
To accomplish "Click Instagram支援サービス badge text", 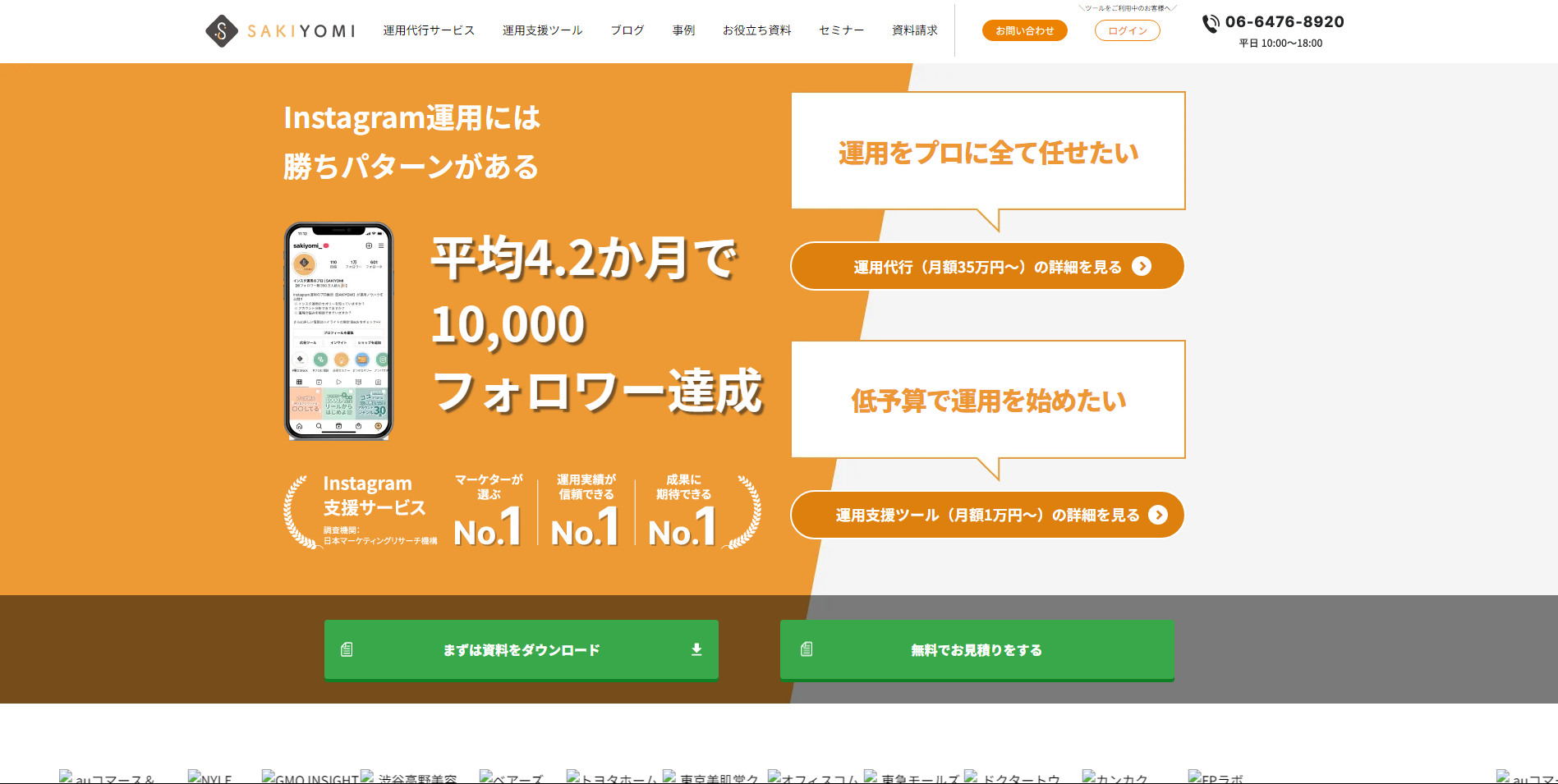I will click(x=374, y=495).
